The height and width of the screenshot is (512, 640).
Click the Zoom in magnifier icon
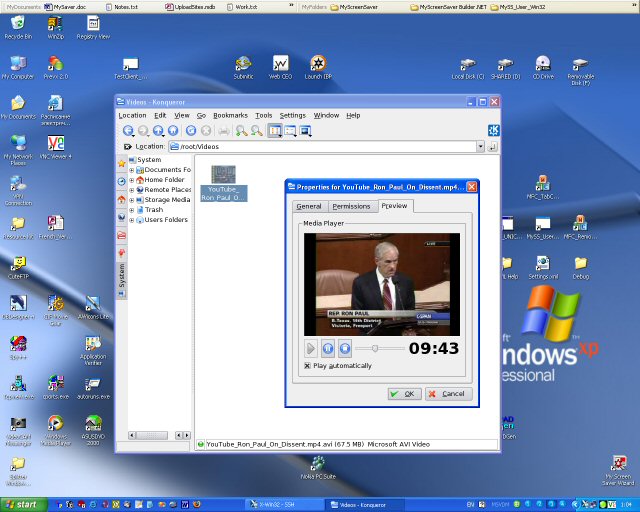tap(241, 130)
